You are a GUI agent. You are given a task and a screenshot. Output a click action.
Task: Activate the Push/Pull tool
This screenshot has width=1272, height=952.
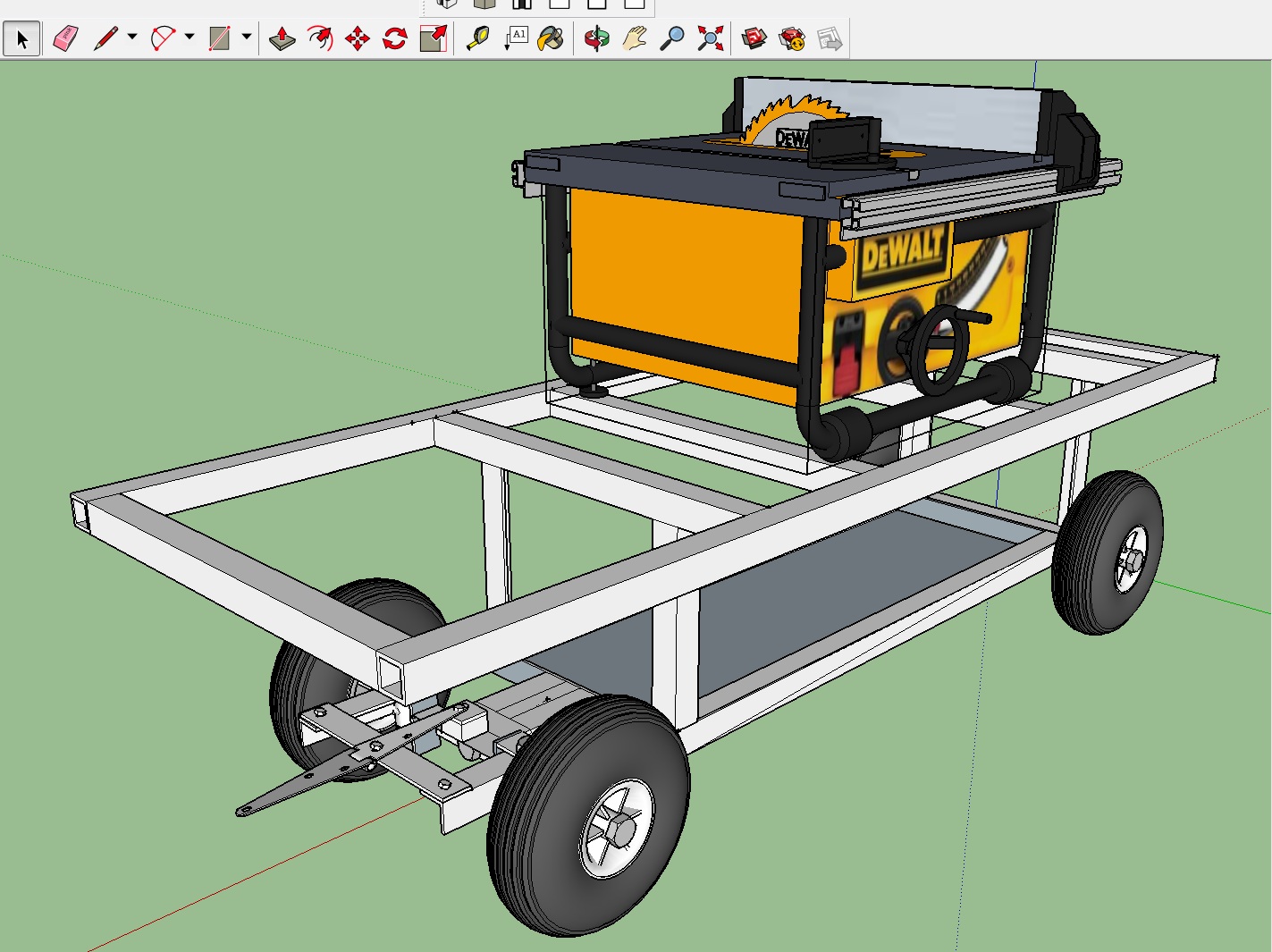(x=282, y=38)
